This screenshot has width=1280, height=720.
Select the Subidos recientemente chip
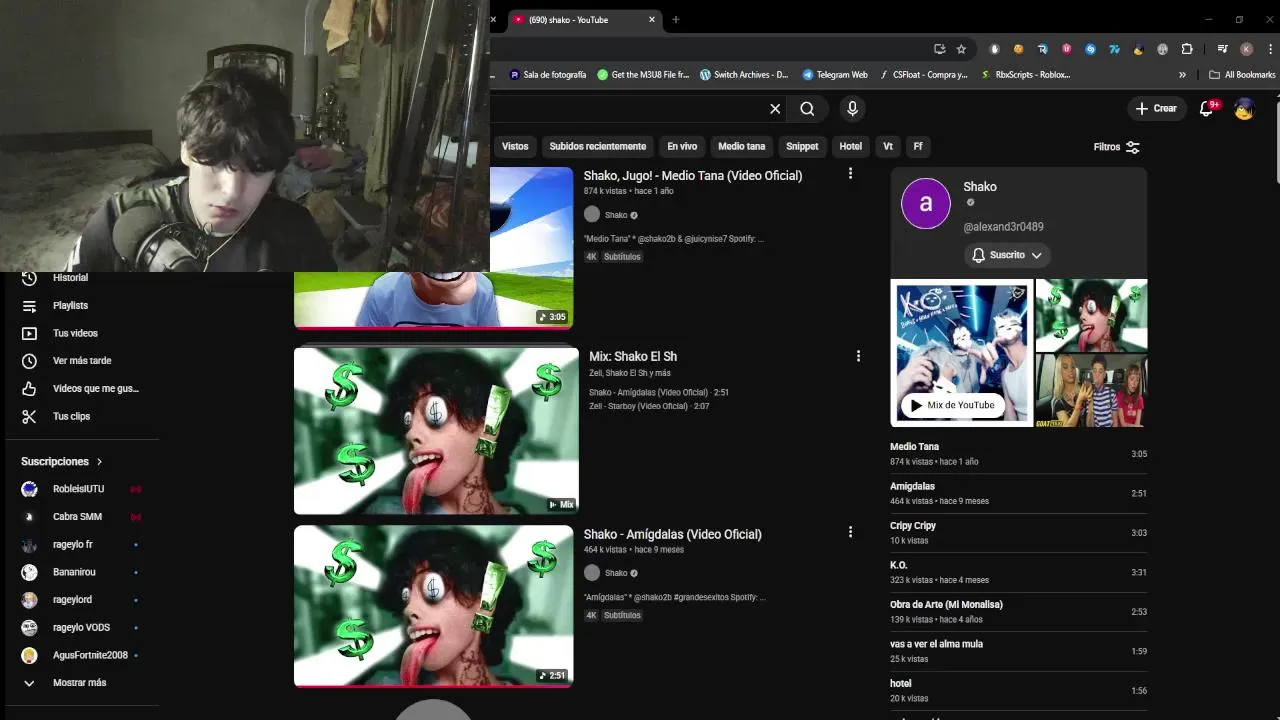598,147
